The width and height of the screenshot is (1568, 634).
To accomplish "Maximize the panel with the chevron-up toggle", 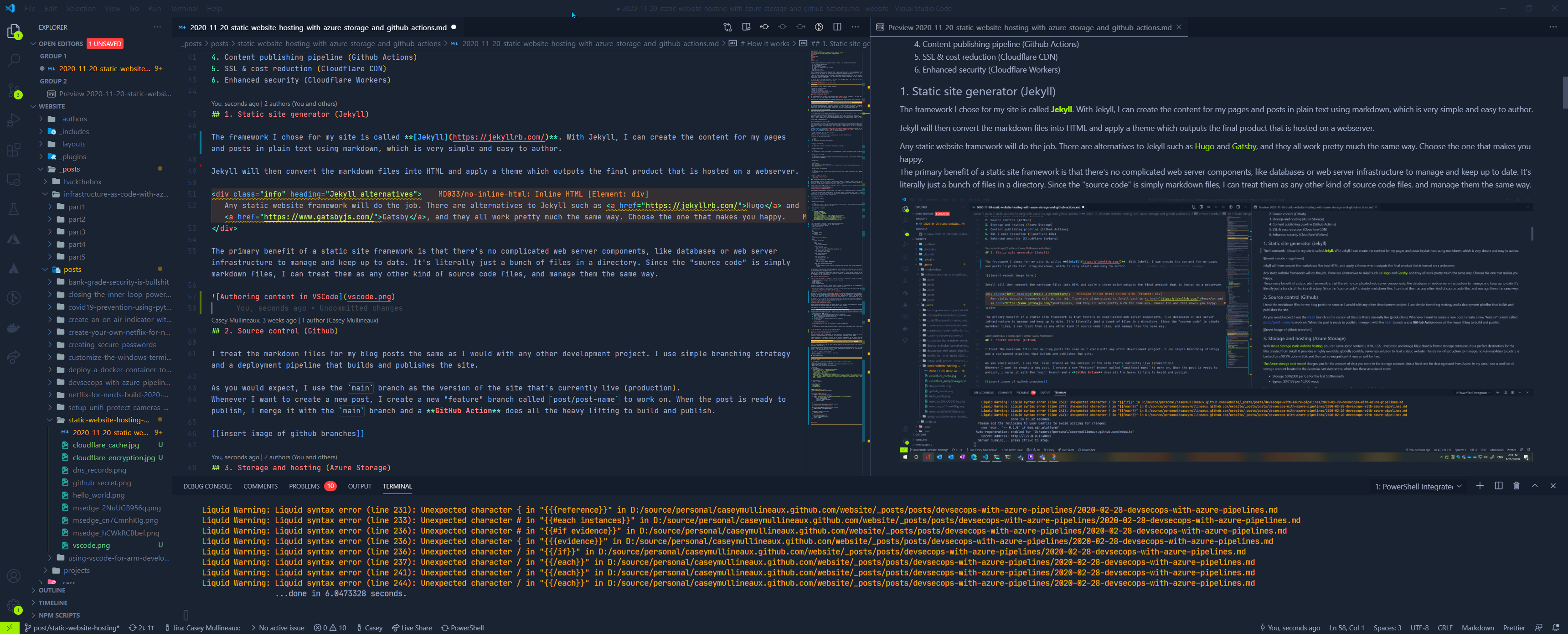I will (x=1535, y=486).
